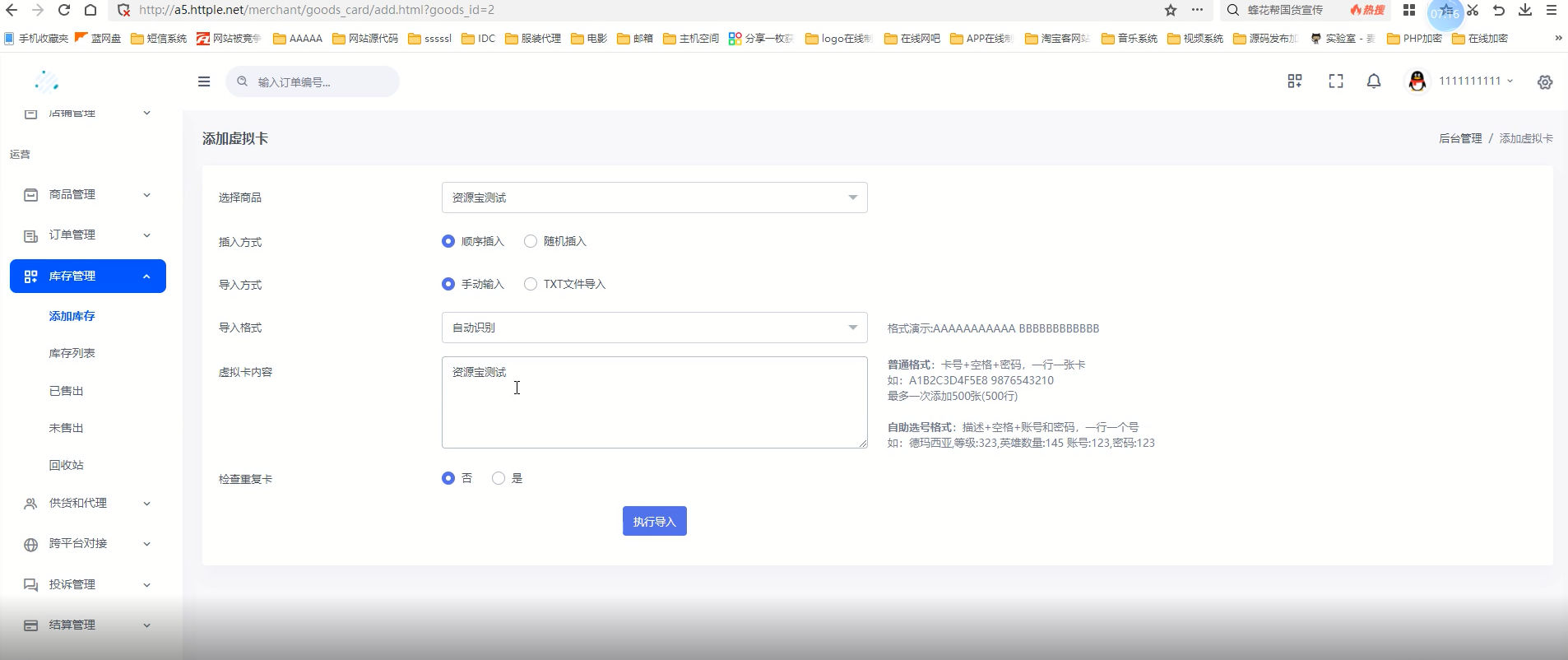Reload the page with refresh icon
Image resolution: width=1568 pixels, height=660 pixels.
click(64, 10)
